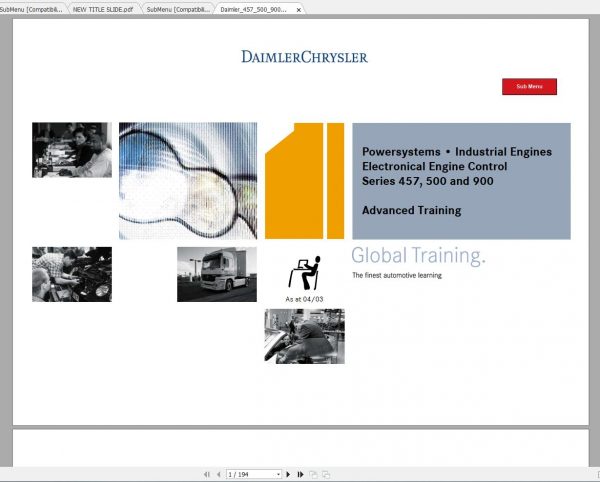Select the Daimler_457_500_900 document tab

point(253,10)
